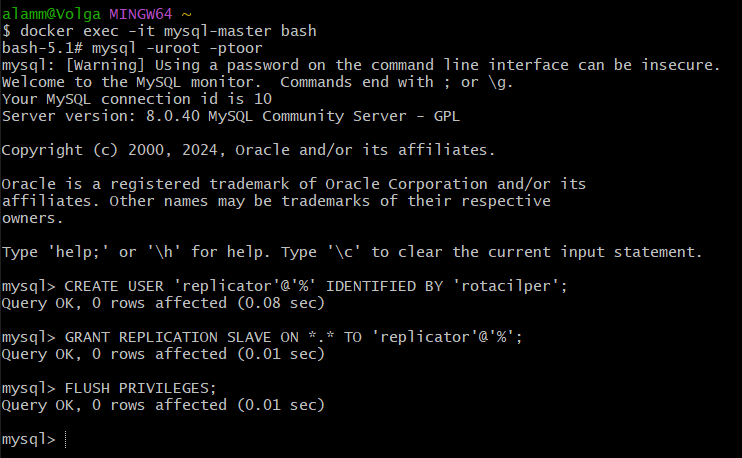Click the 'rotacilper' password string
Screen dimensions: 742x458
(x=506, y=286)
